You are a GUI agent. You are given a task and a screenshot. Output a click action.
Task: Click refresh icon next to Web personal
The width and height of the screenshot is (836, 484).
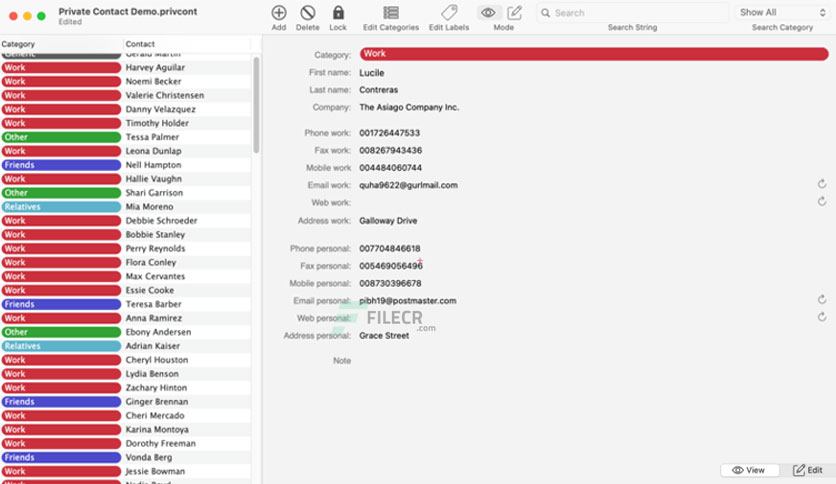(x=822, y=317)
